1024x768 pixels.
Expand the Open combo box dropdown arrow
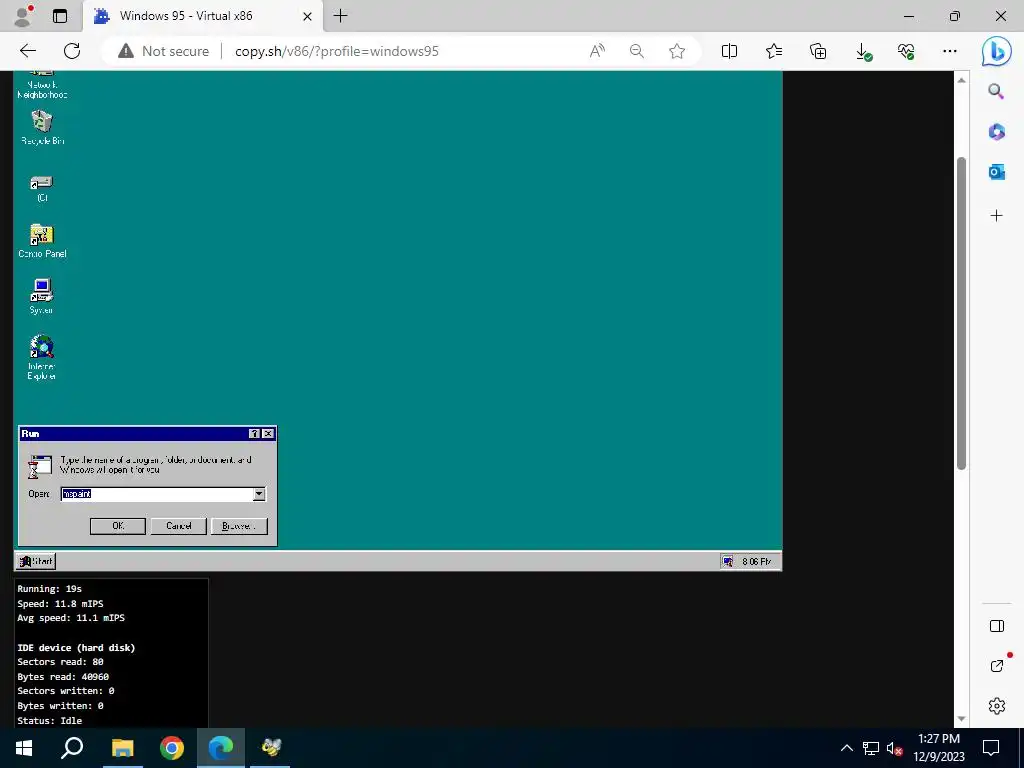point(259,494)
